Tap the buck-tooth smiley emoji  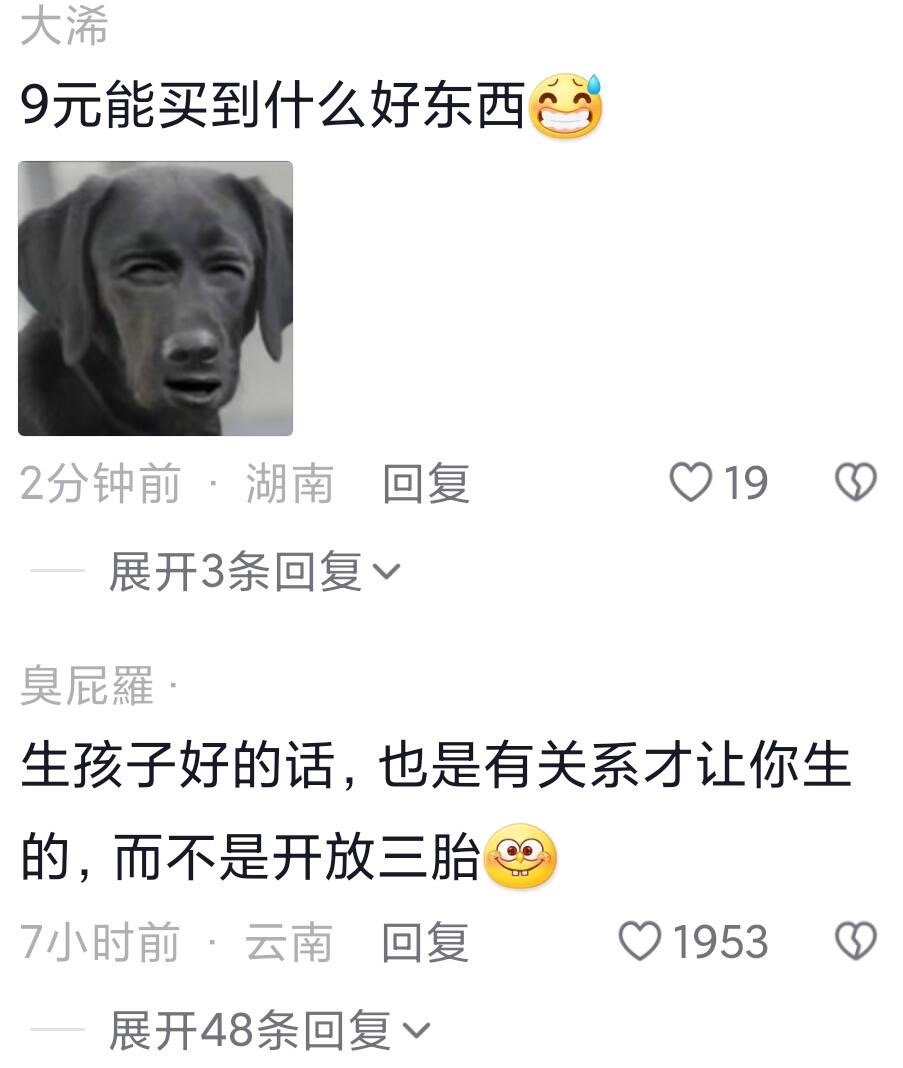point(520,855)
